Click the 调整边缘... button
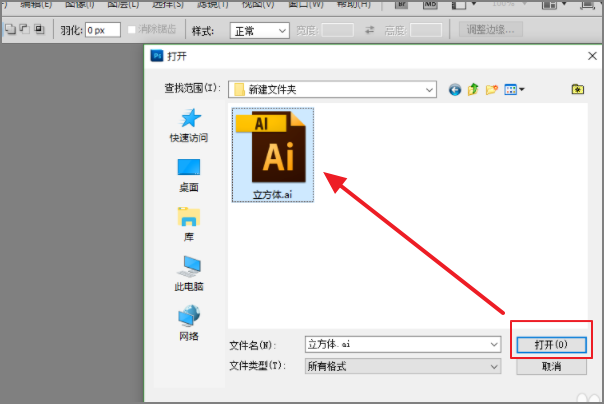Image resolution: width=604 pixels, height=404 pixels. click(x=491, y=30)
